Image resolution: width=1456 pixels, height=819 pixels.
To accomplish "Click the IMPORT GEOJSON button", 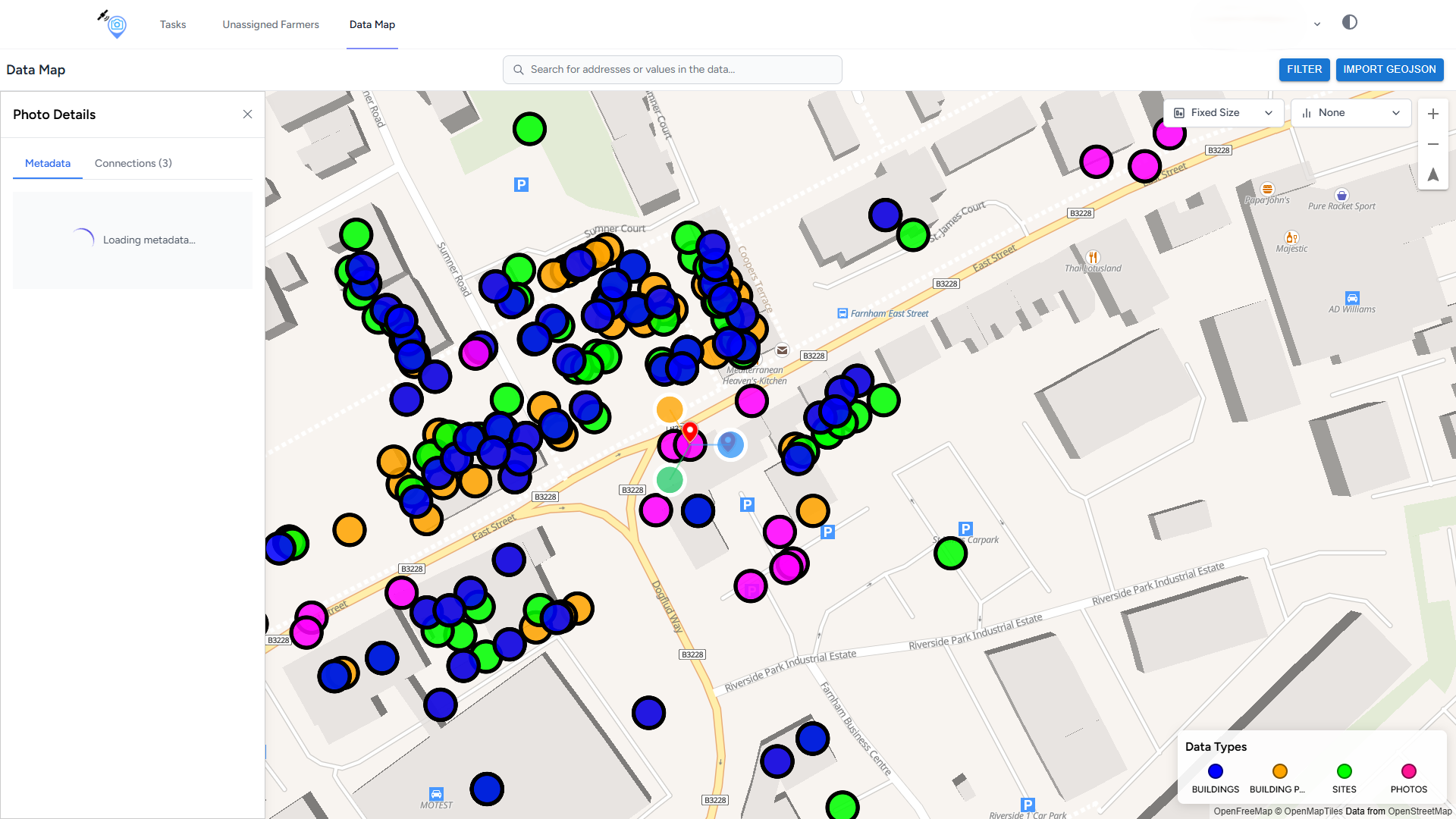I will coord(1389,69).
